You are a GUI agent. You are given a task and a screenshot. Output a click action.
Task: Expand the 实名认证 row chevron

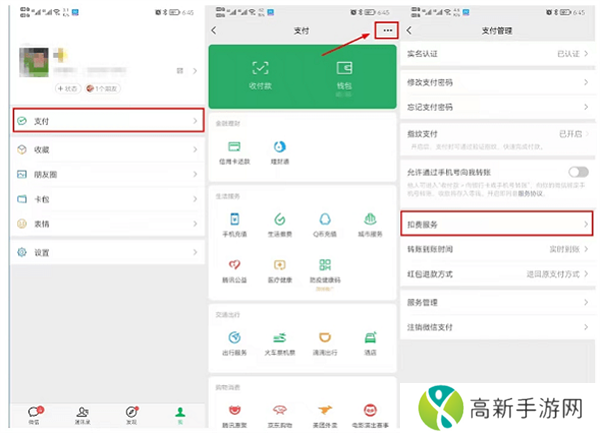point(586,54)
